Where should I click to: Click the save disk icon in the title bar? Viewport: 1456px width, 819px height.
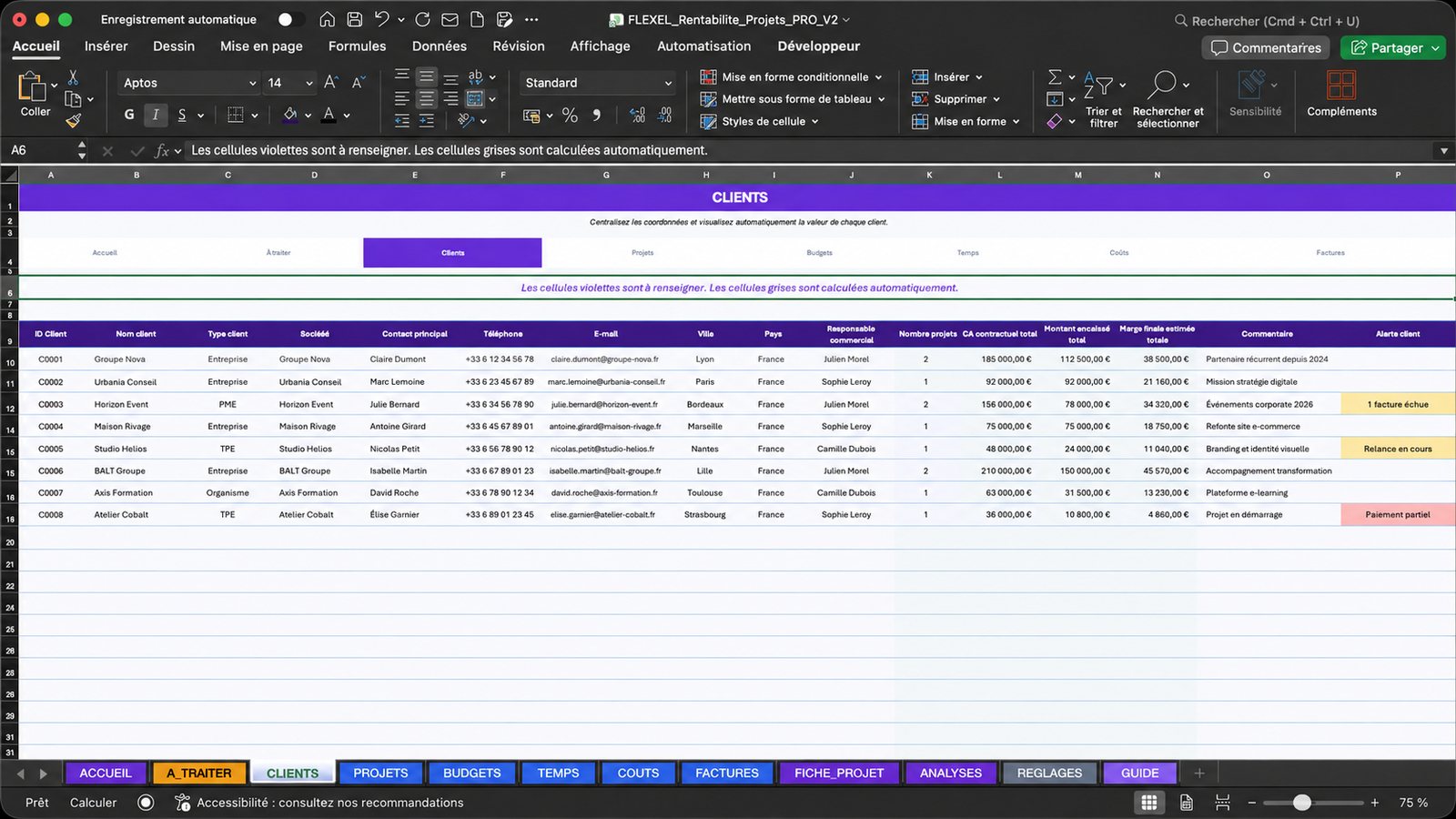tap(355, 19)
